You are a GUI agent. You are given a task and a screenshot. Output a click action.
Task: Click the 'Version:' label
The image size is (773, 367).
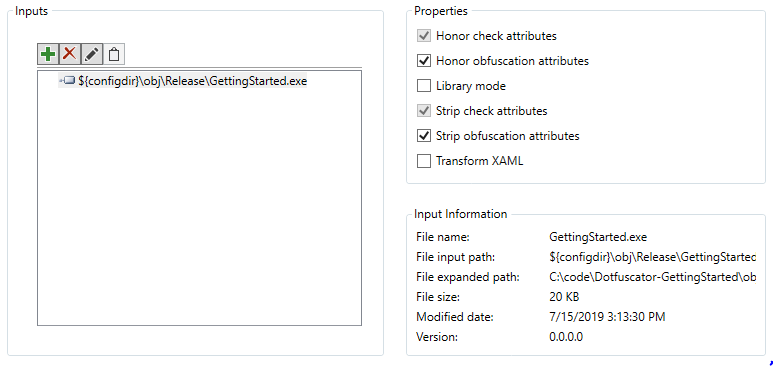(437, 337)
